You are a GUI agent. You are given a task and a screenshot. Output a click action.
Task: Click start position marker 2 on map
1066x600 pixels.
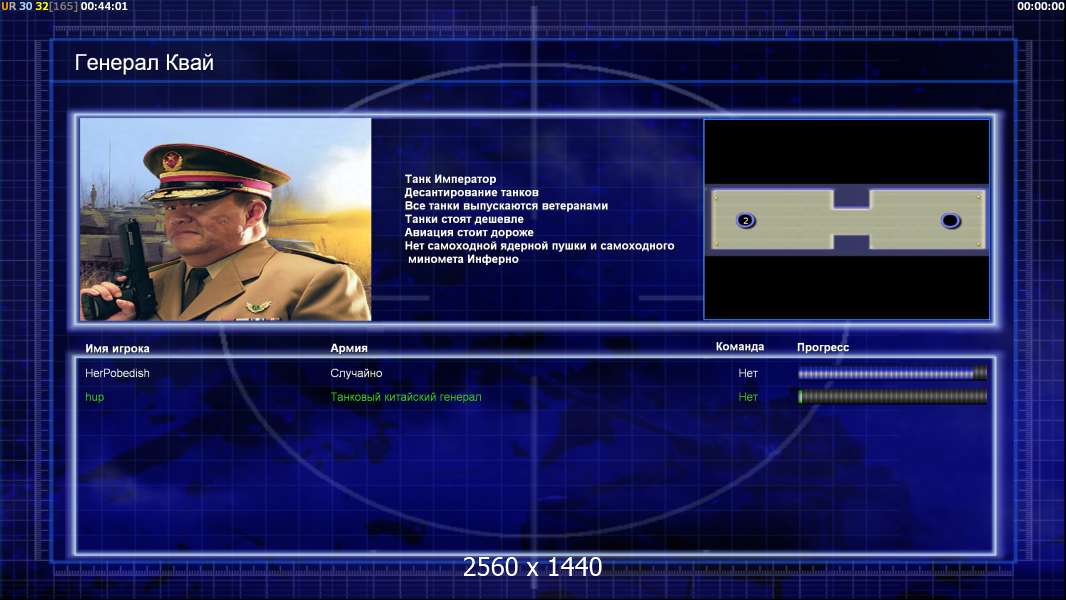pyautogui.click(x=746, y=220)
